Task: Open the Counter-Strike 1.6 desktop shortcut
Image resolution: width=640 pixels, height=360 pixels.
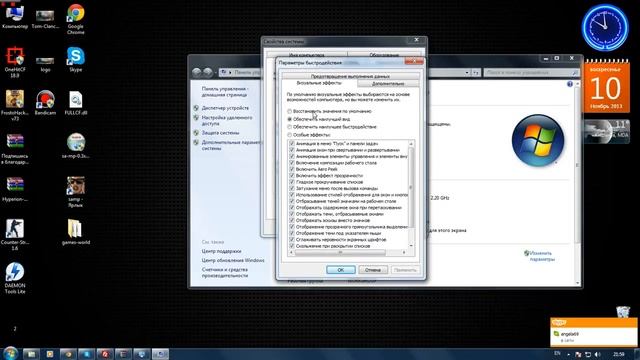Action: click(x=15, y=235)
